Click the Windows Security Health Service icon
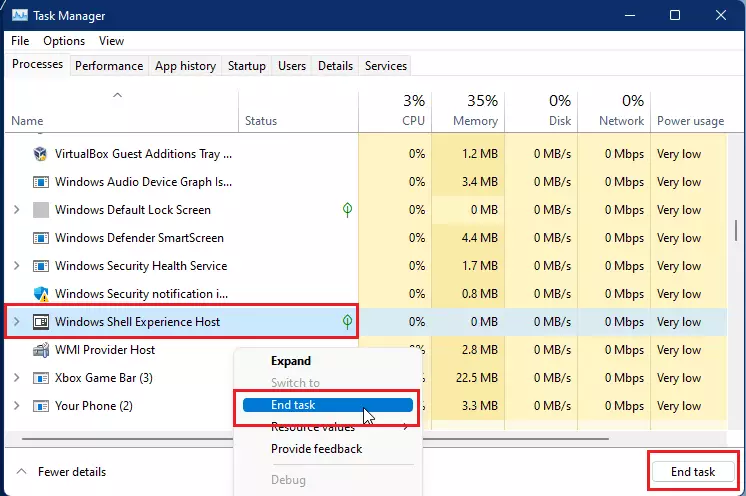 [40, 266]
